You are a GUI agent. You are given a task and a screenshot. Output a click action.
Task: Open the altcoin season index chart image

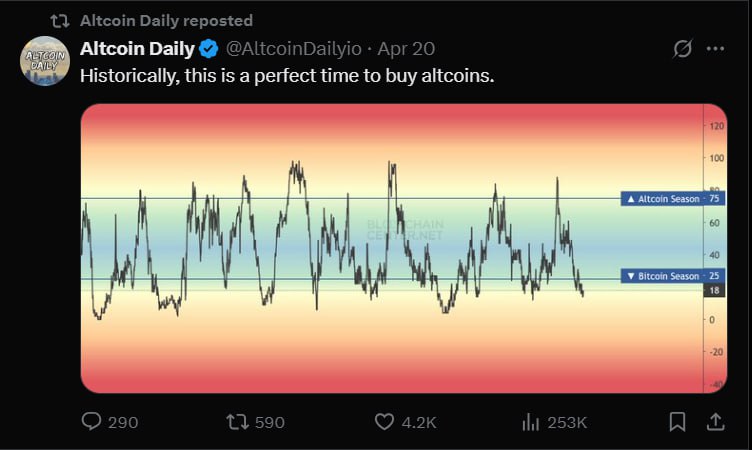point(404,248)
